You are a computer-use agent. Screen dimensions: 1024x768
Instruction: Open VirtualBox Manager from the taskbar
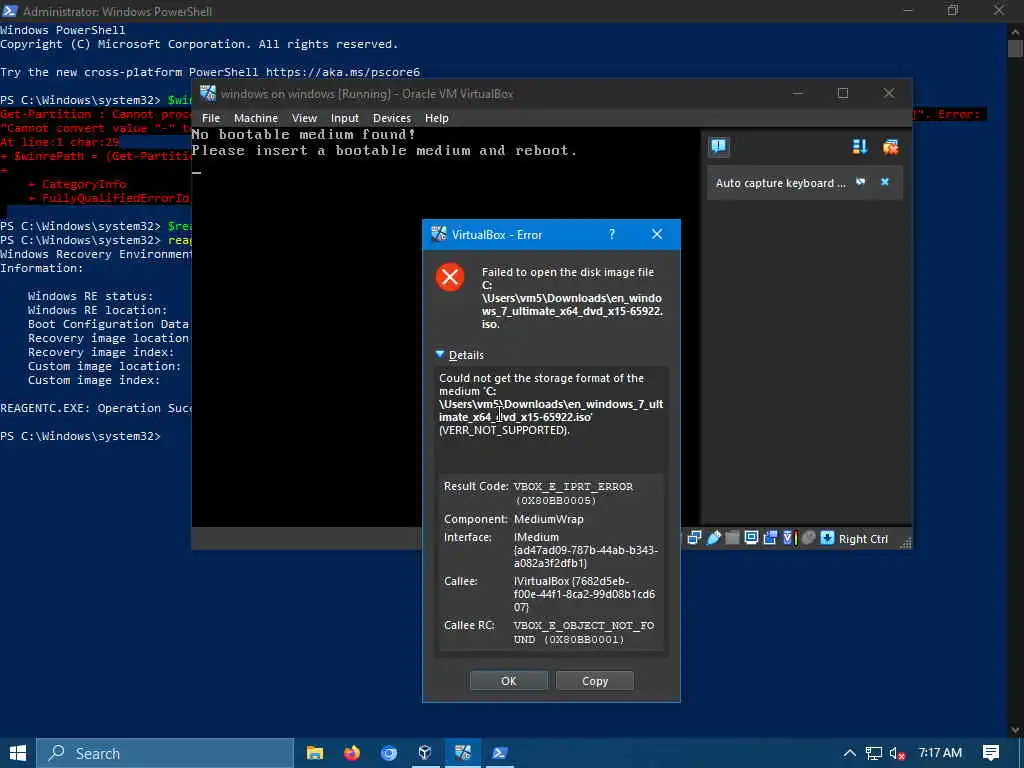[x=425, y=753]
